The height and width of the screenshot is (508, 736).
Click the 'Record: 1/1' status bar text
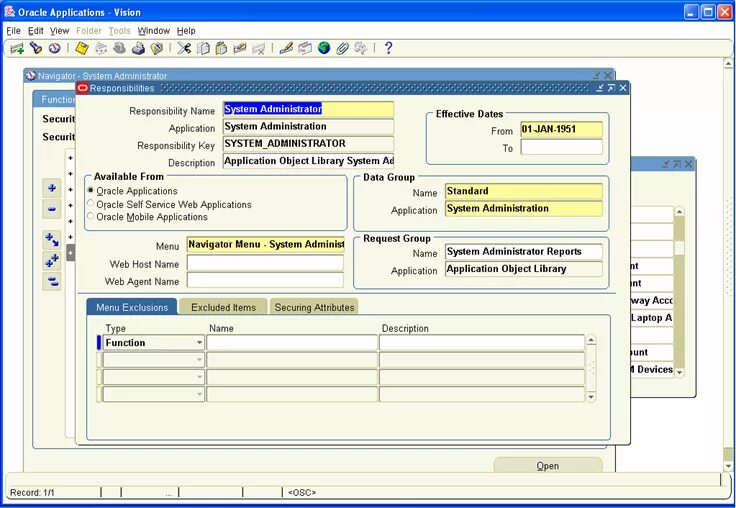[x=32, y=493]
